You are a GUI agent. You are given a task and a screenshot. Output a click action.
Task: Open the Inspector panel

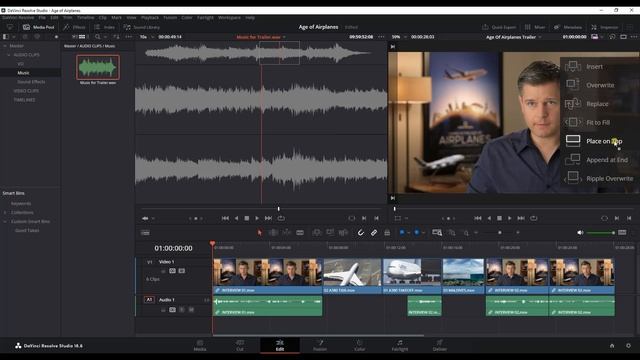[605, 27]
